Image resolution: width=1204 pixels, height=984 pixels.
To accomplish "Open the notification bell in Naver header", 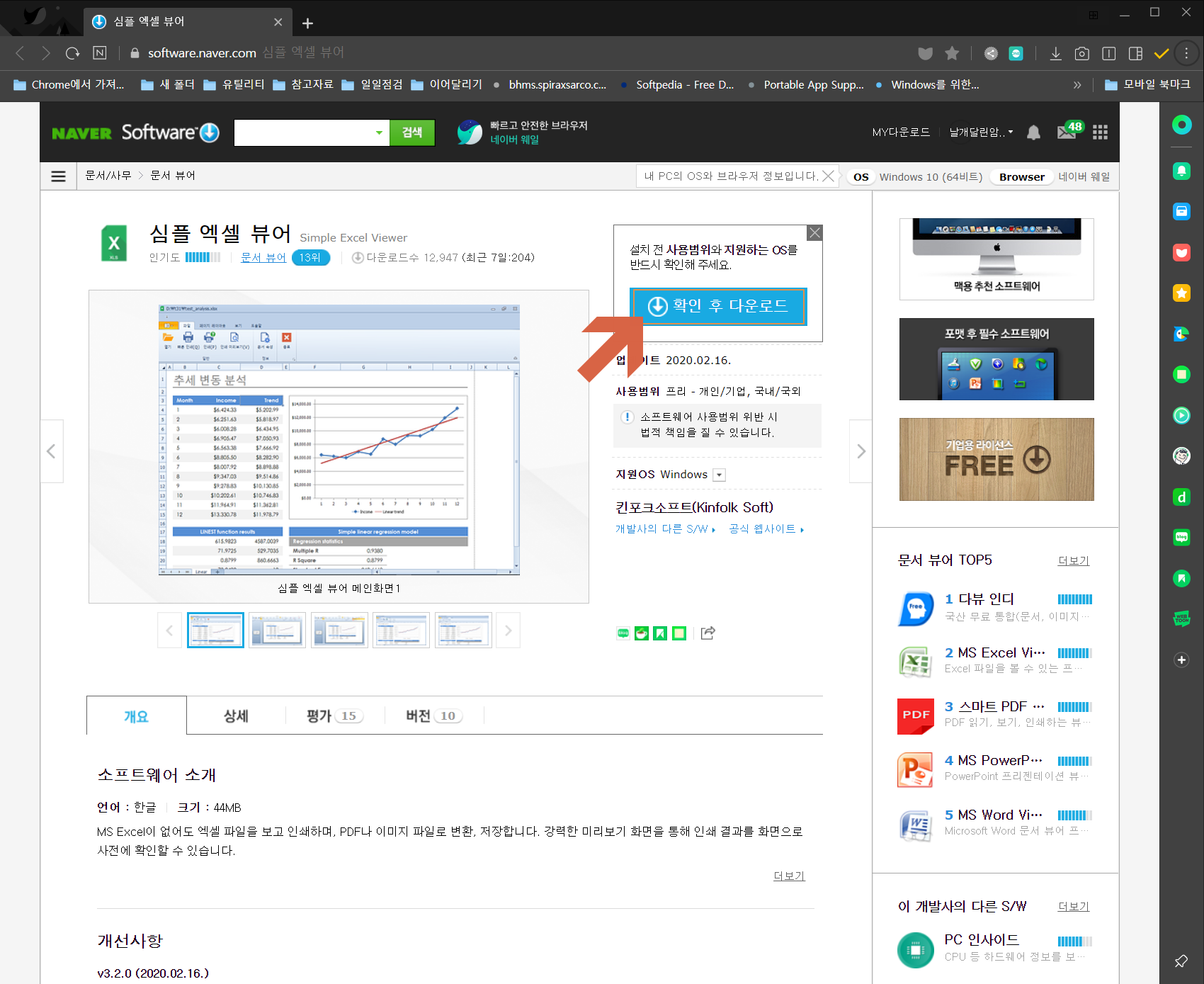I will [1033, 132].
